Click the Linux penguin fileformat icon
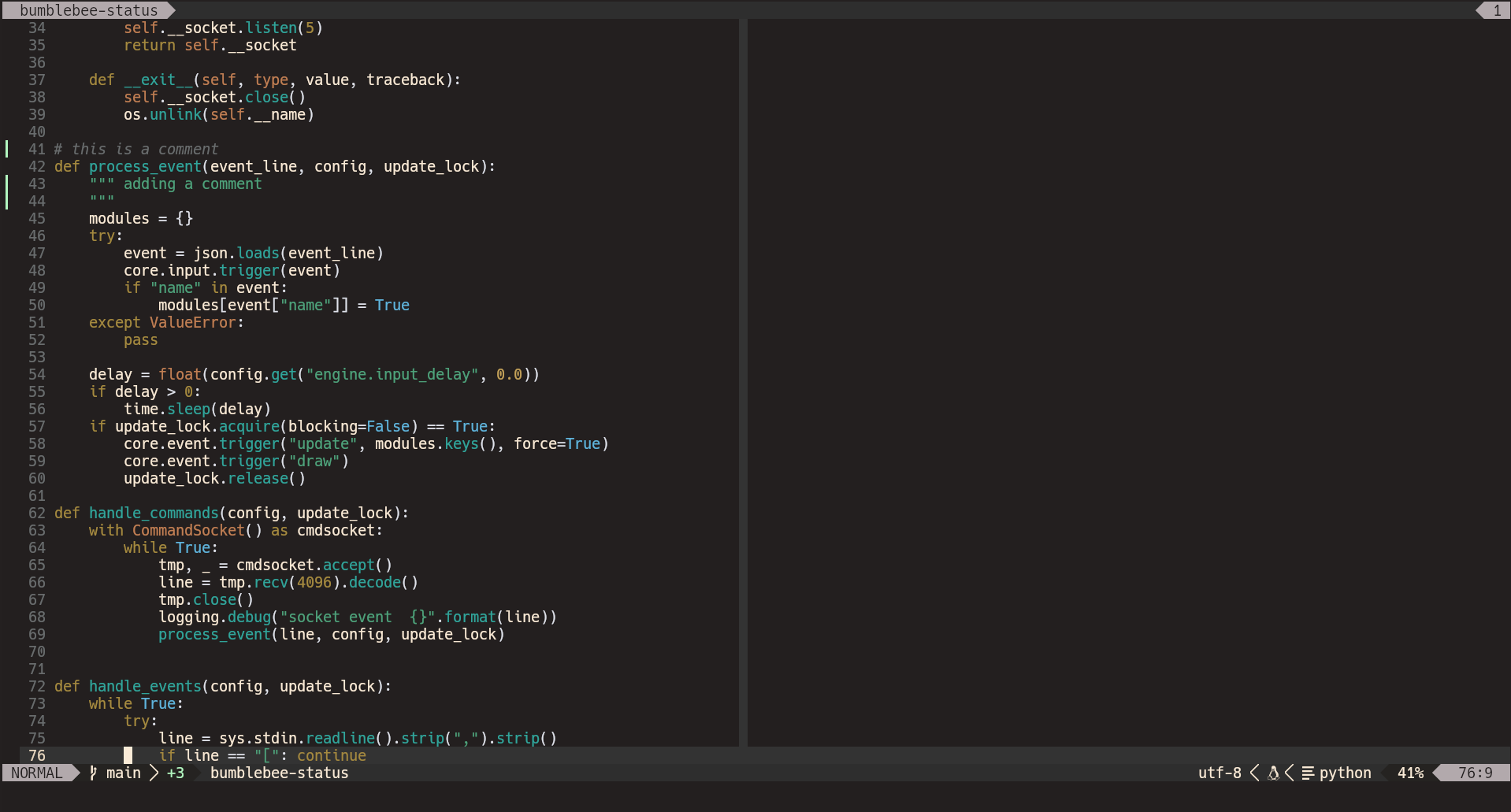 click(x=1273, y=773)
